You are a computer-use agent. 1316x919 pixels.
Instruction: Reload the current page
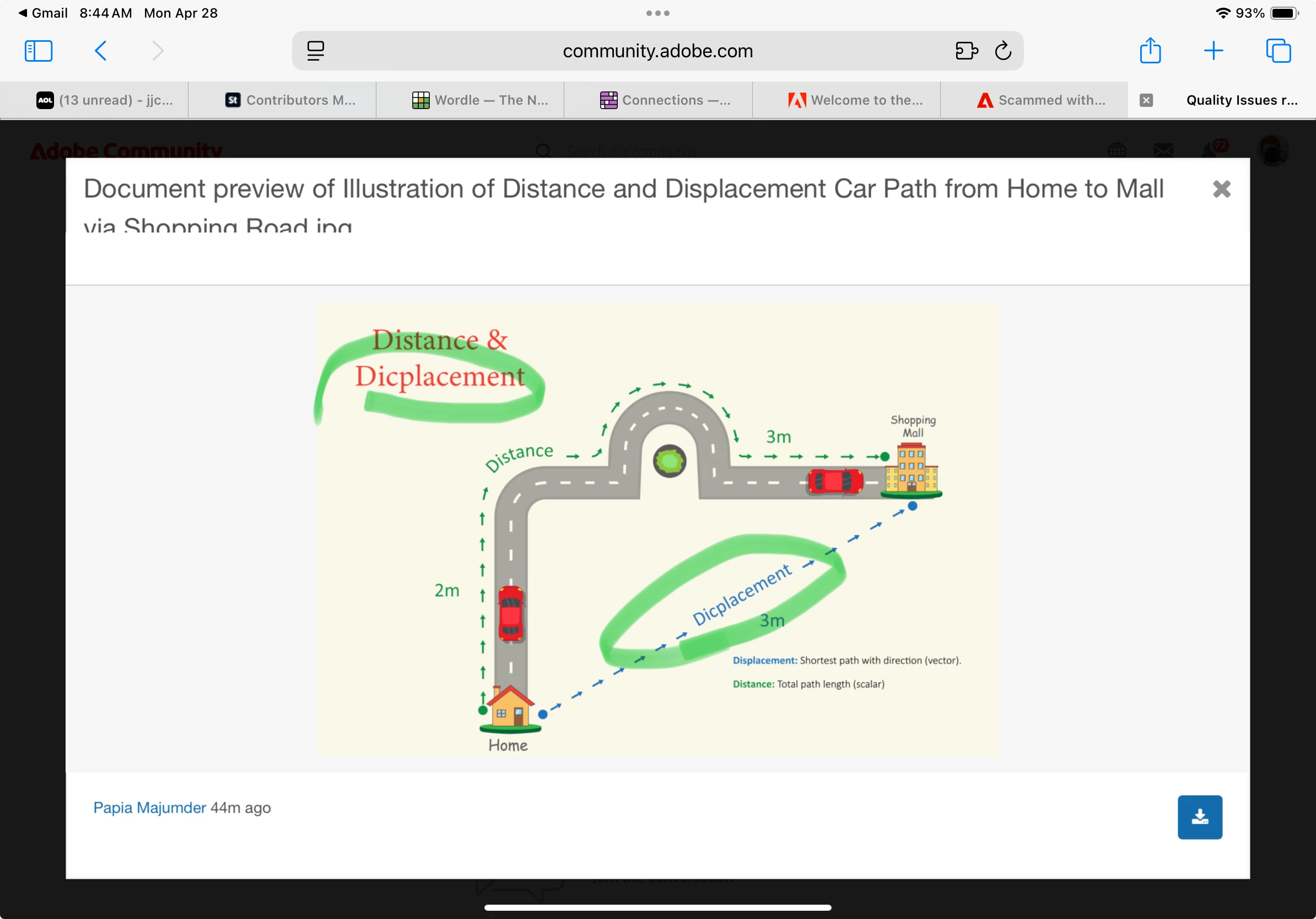click(x=1002, y=51)
